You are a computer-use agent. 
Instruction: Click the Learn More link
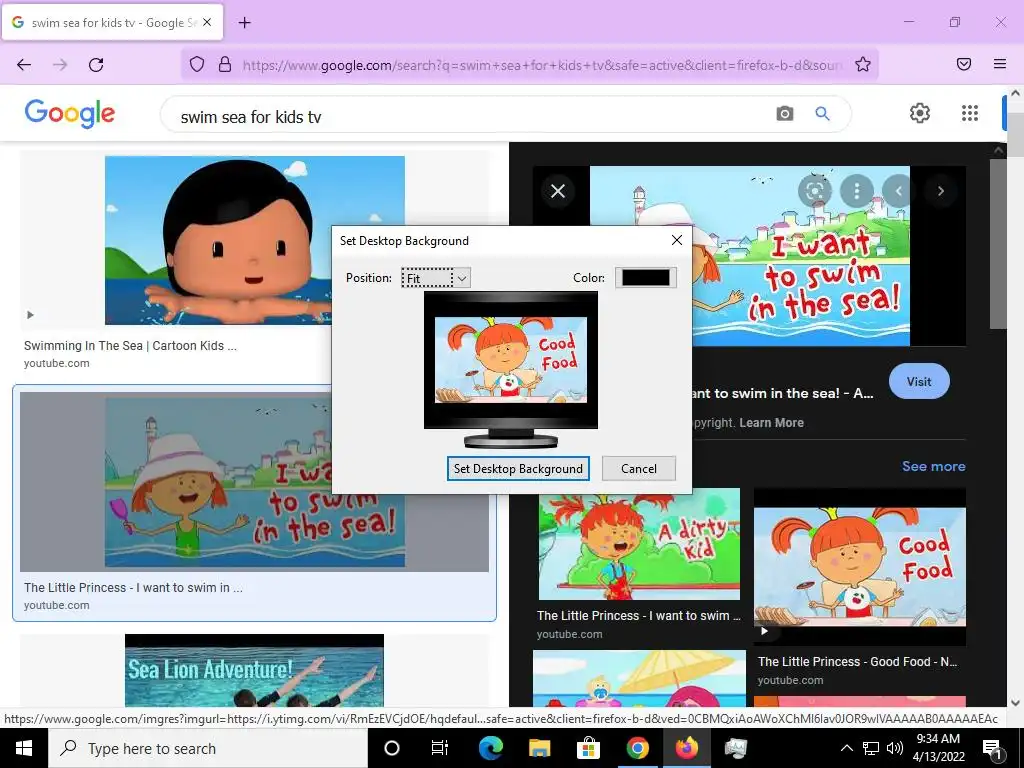point(771,423)
